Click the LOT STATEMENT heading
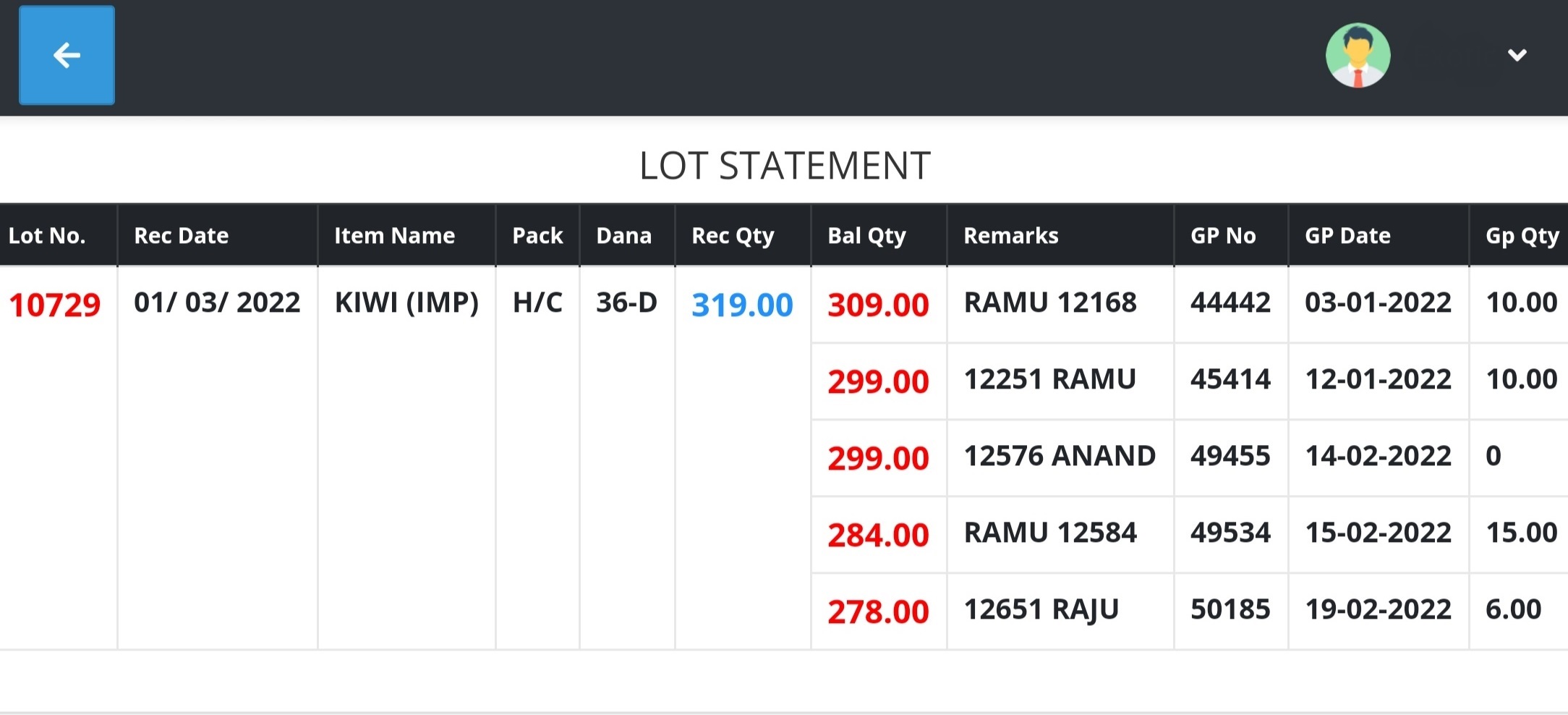The image size is (1568, 715). pos(785,166)
